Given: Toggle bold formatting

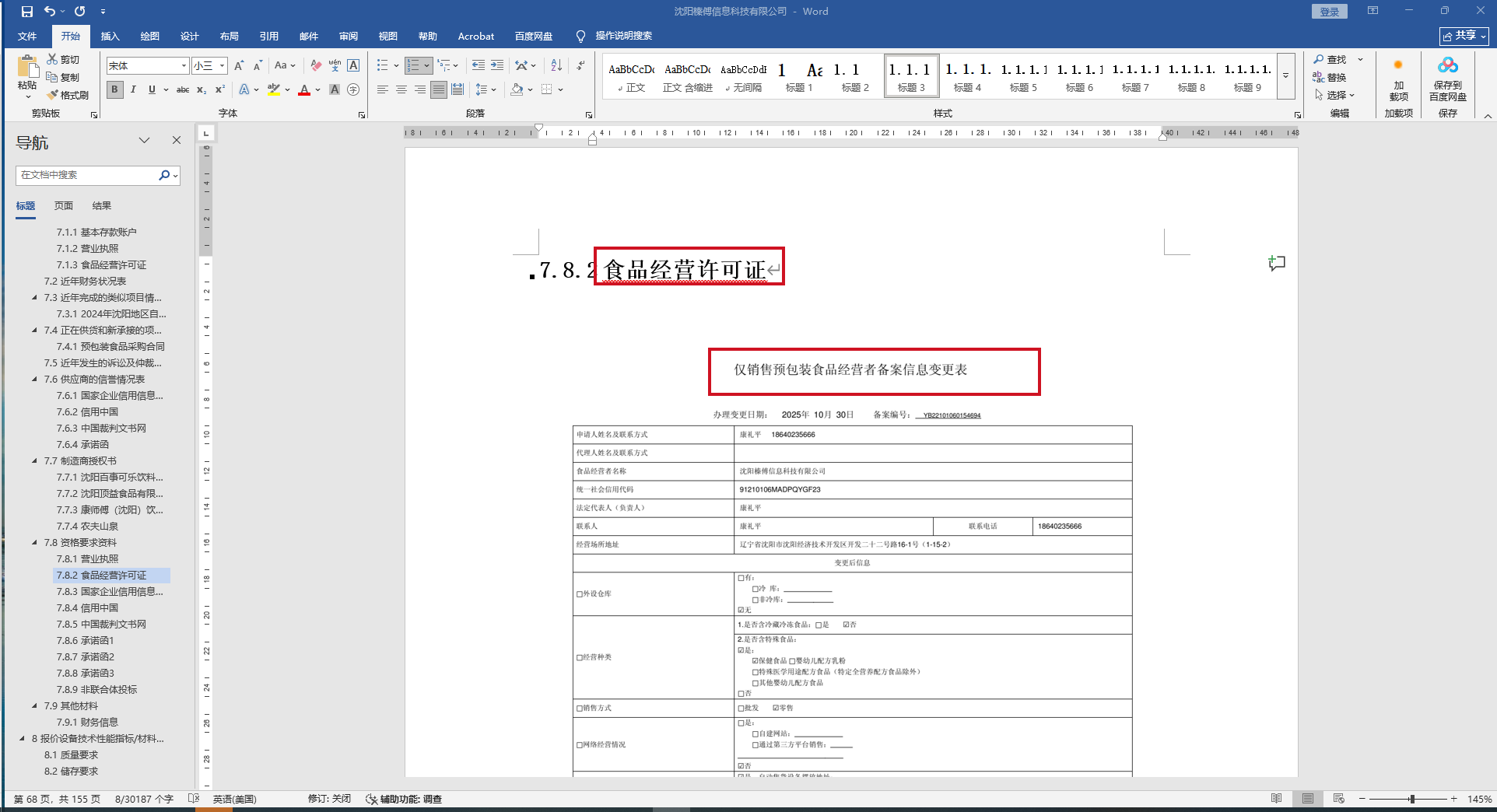Looking at the screenshot, I should (x=114, y=89).
